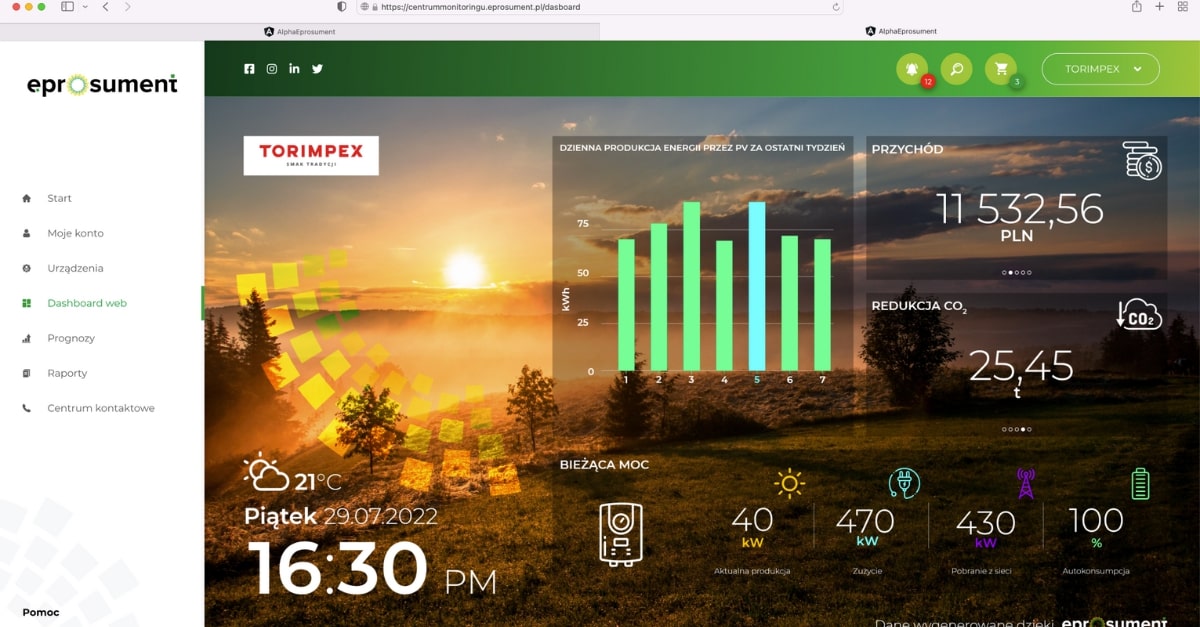Screen dimensions: 1200x627
Task: Select the last Przychód carousel dot
Action: point(1029,272)
